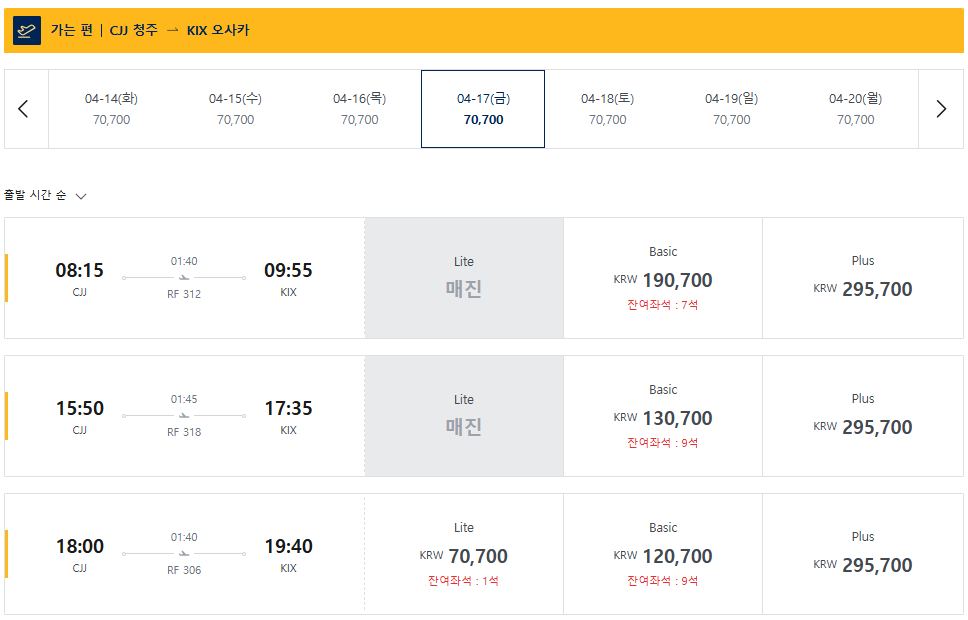The image size is (968, 620).
Task: Go to next week of dates
Action: click(x=941, y=109)
